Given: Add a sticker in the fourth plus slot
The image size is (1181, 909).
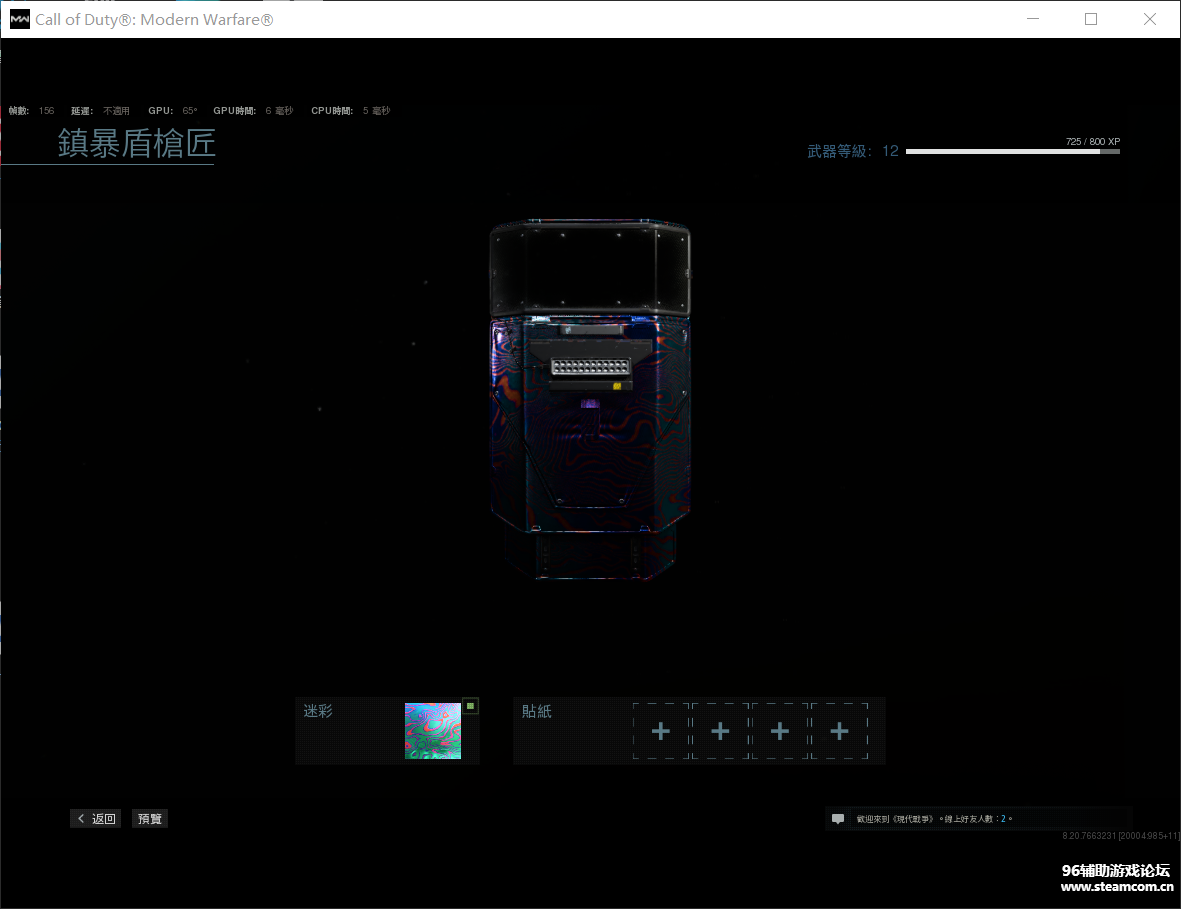Looking at the screenshot, I should tap(839, 731).
